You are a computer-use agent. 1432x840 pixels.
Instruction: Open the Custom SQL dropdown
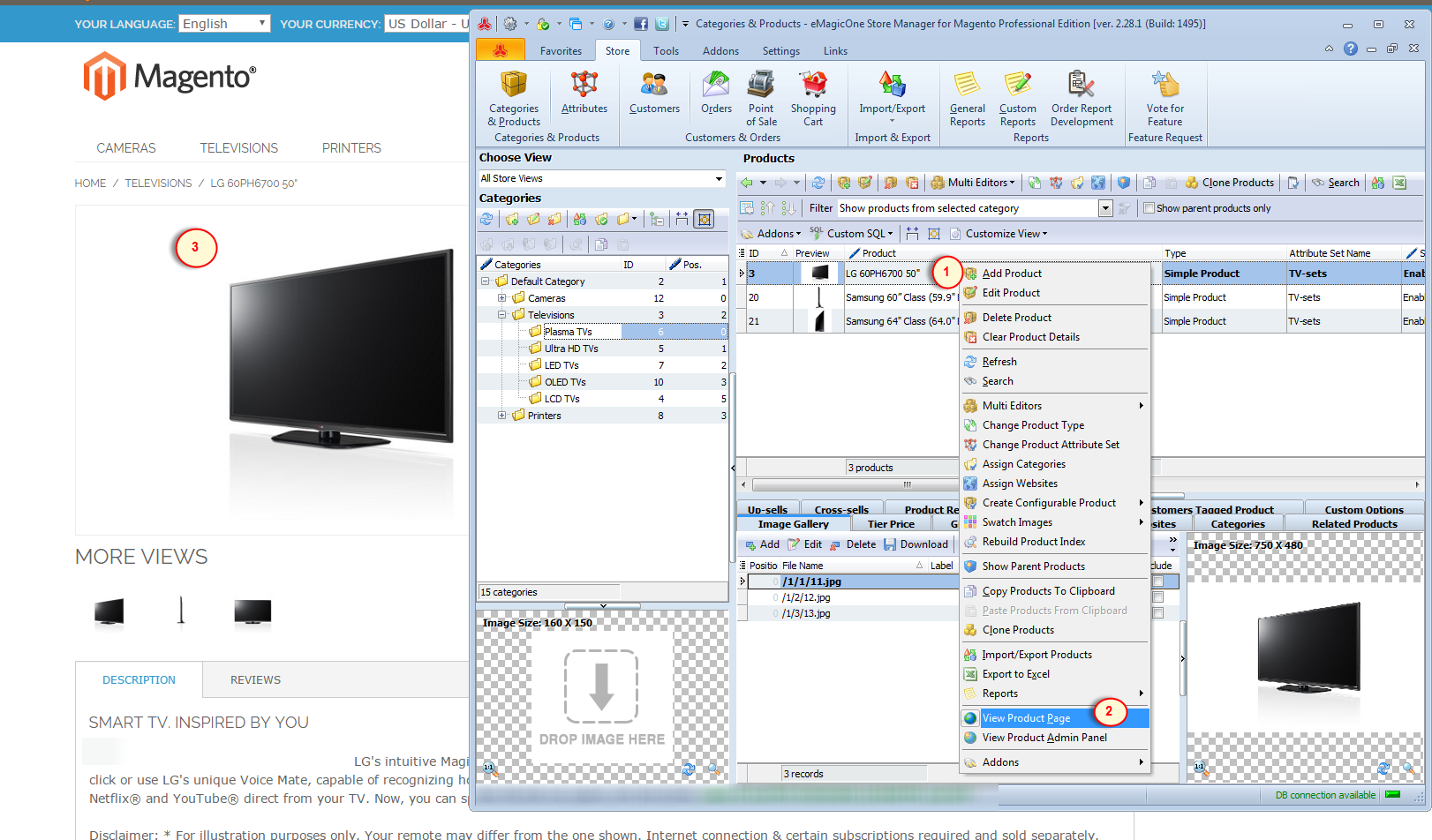[x=851, y=234]
